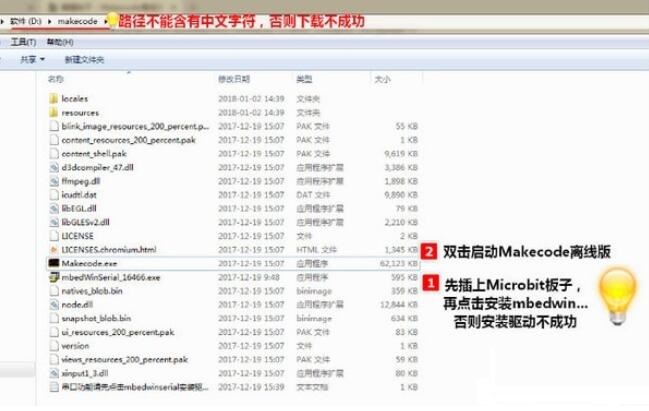The width and height of the screenshot is (649, 411).
Task: Open the Share (共享) dropdown
Action: tap(32, 60)
